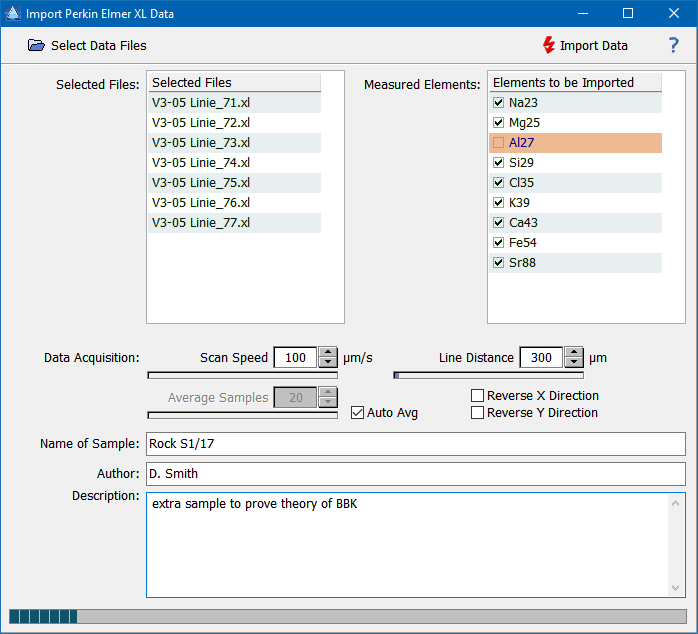This screenshot has width=698, height=634.
Task: Click the Average Samples down arrow
Action: pyautogui.click(x=328, y=402)
